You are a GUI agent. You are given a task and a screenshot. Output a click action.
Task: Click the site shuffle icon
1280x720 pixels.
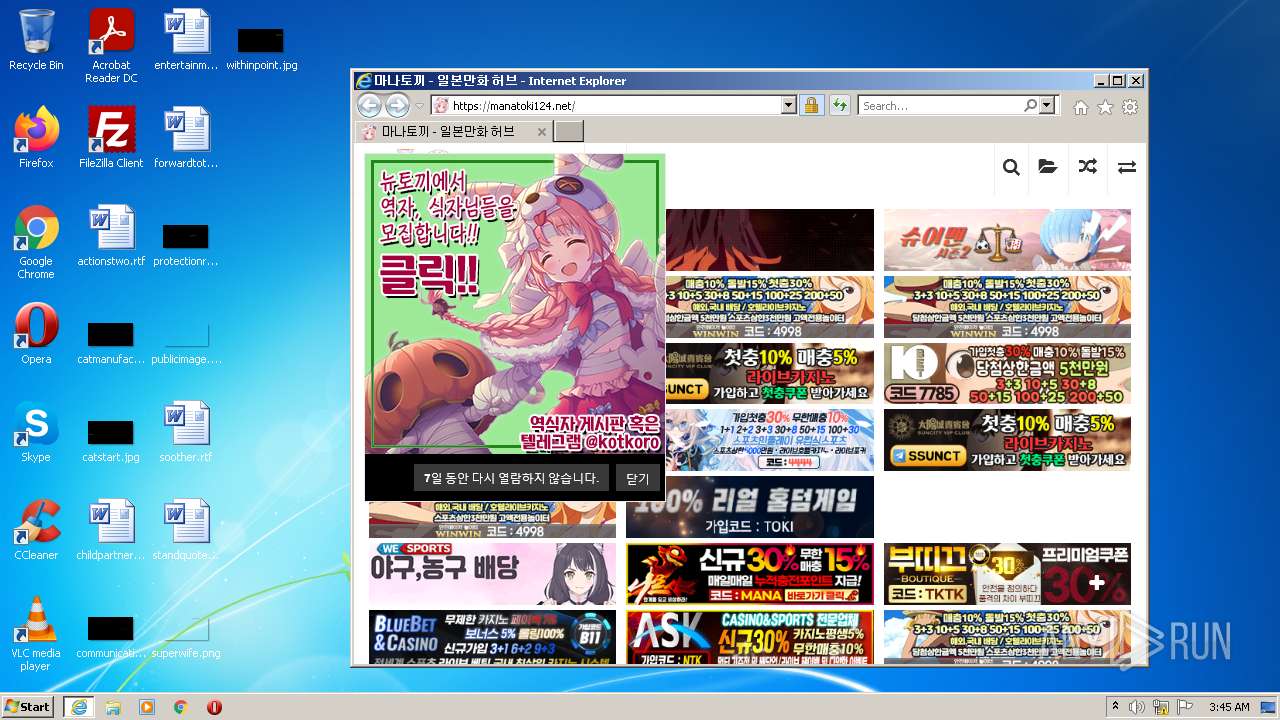[1087, 167]
